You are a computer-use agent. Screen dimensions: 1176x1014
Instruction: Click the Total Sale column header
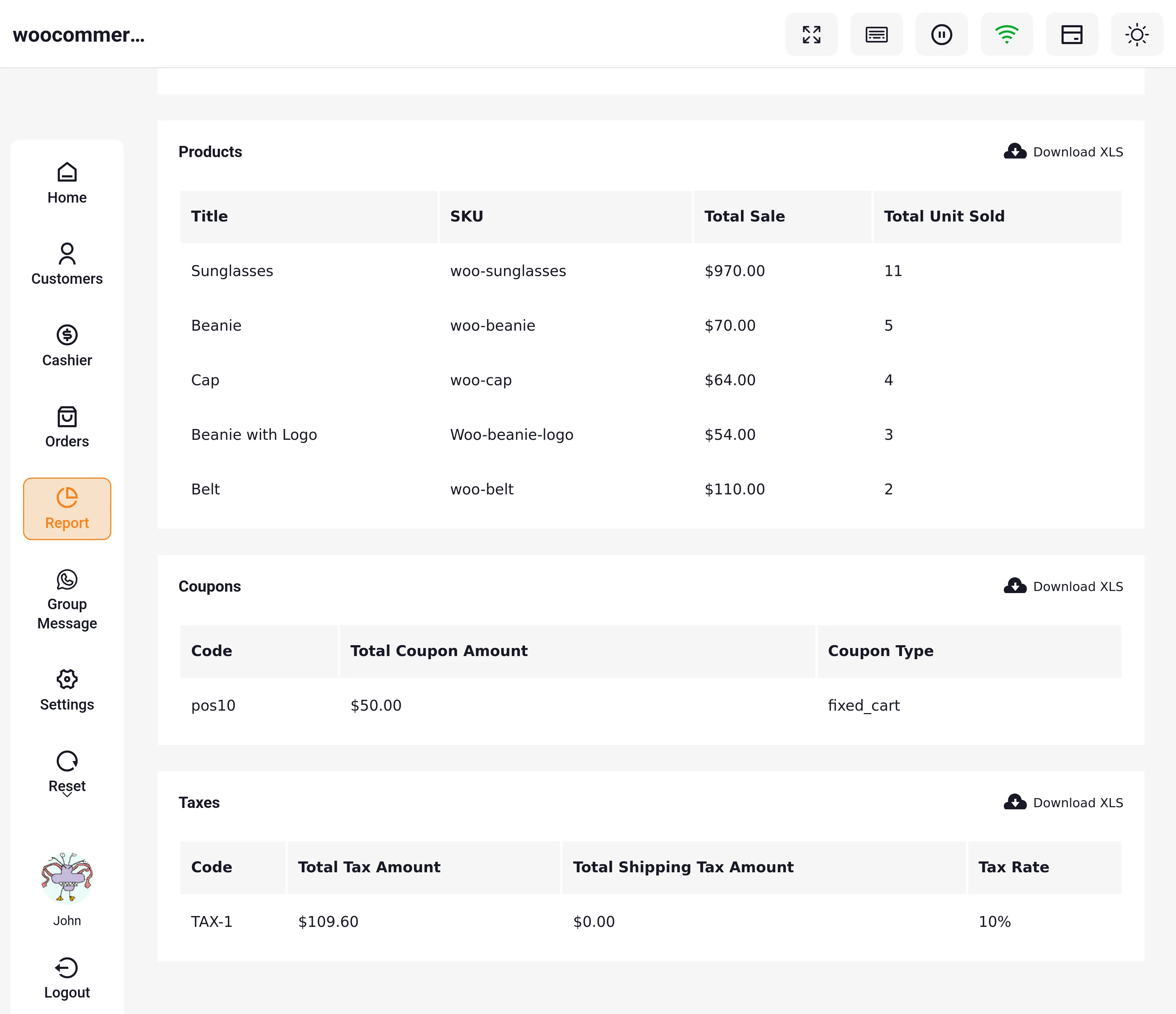(x=744, y=216)
